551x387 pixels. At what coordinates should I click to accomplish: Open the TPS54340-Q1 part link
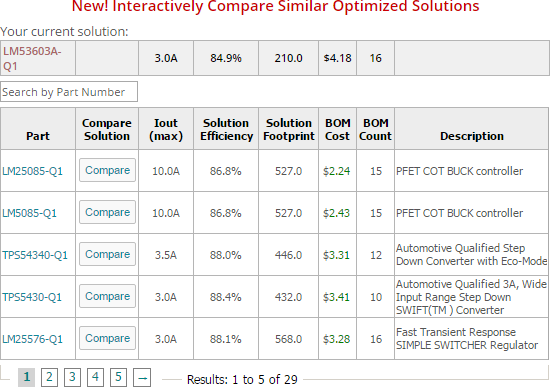pos(35,255)
